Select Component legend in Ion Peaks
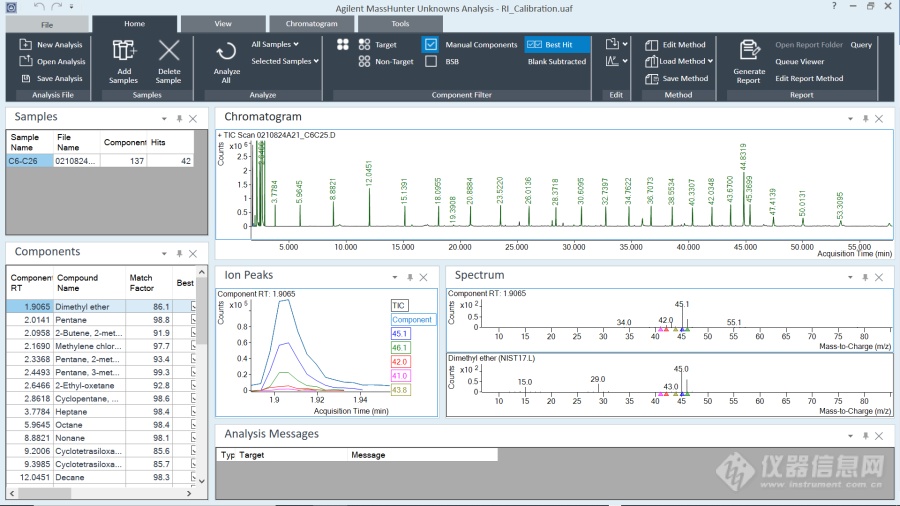The image size is (900, 506). click(413, 320)
